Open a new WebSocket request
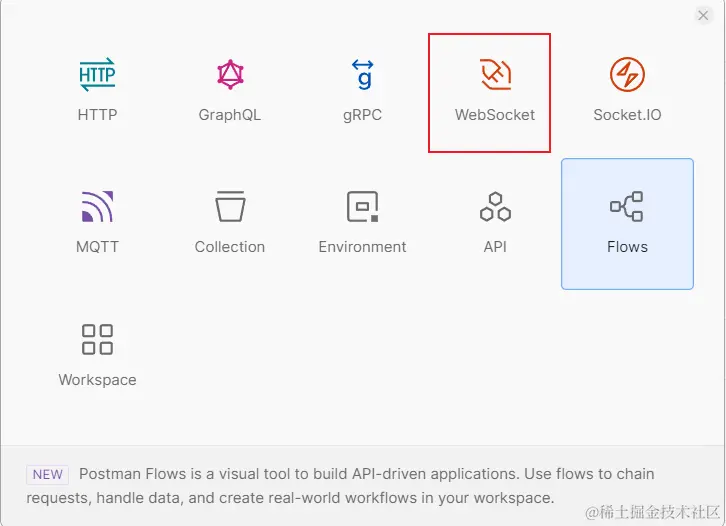Viewport: 726px width, 526px height. pyautogui.click(x=495, y=90)
